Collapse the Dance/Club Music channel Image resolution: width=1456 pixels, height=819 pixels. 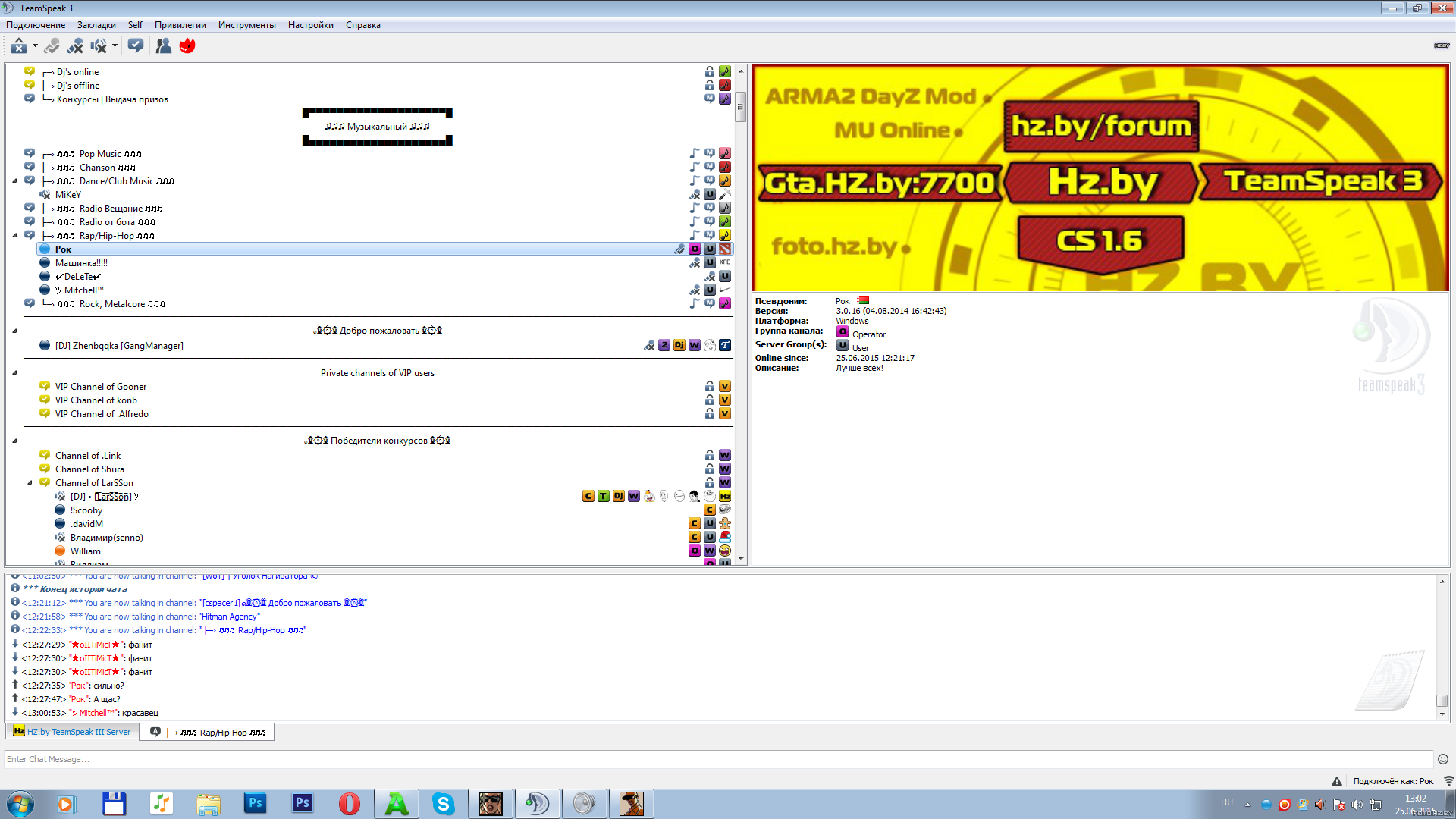pos(14,181)
